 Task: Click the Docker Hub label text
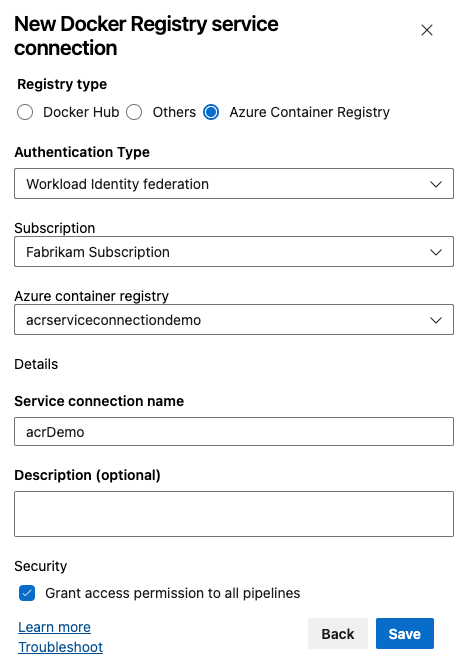tap(81, 112)
